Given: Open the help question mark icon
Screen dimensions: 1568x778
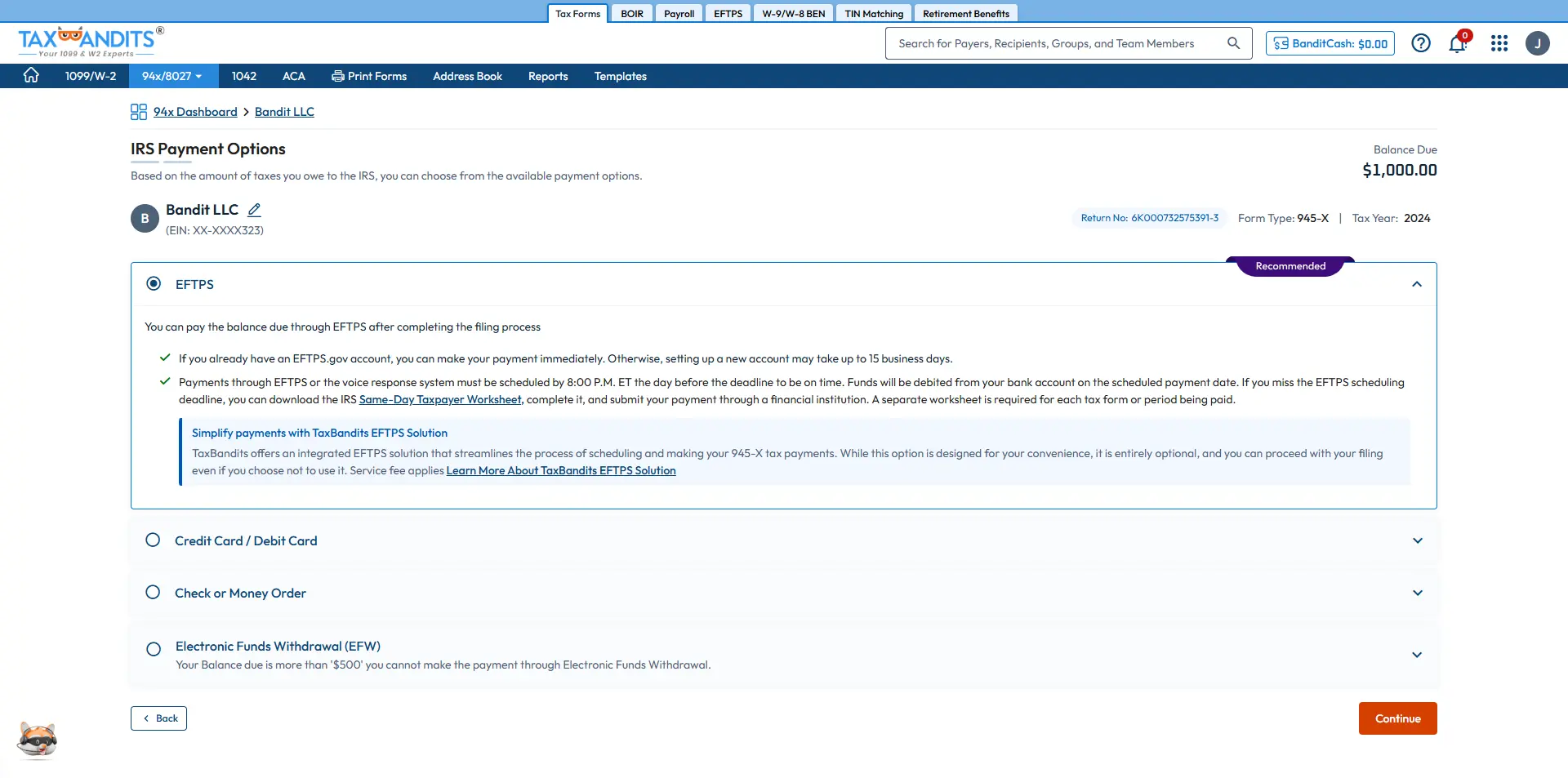Looking at the screenshot, I should [1421, 43].
